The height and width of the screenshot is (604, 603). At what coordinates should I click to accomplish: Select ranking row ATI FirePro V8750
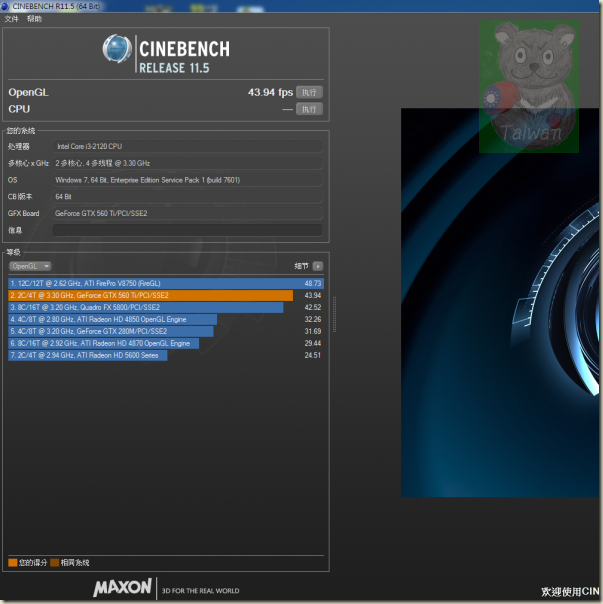166,284
